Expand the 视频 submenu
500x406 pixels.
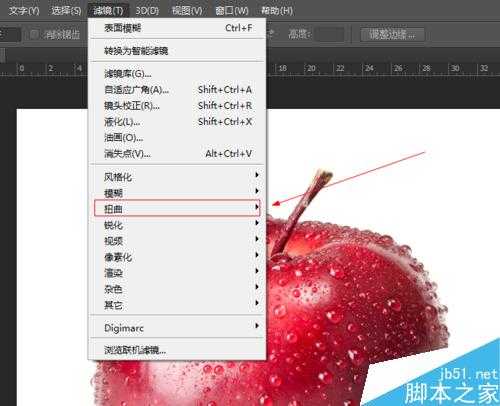(x=177, y=241)
